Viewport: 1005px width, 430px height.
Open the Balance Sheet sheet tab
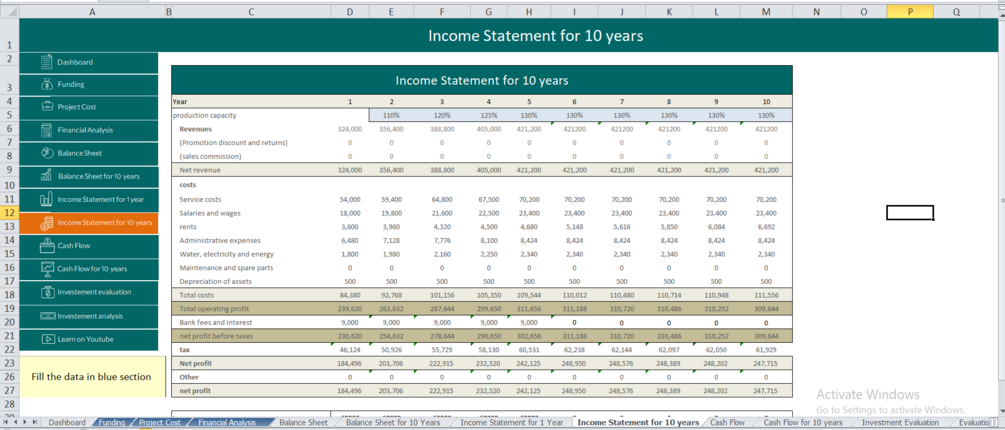[303, 423]
